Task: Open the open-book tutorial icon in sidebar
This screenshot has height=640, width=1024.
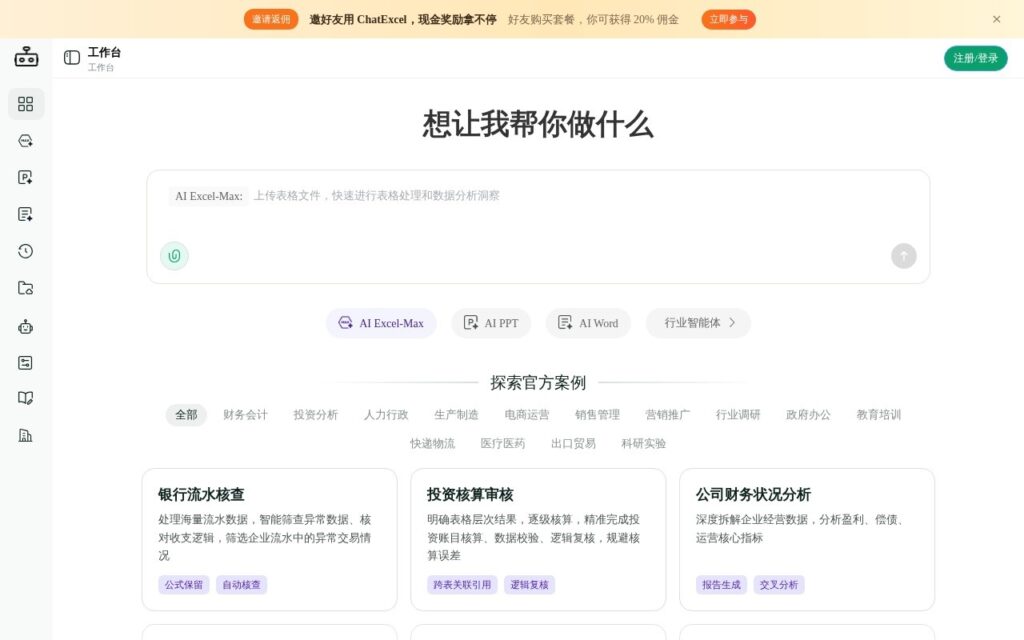Action: click(25, 398)
